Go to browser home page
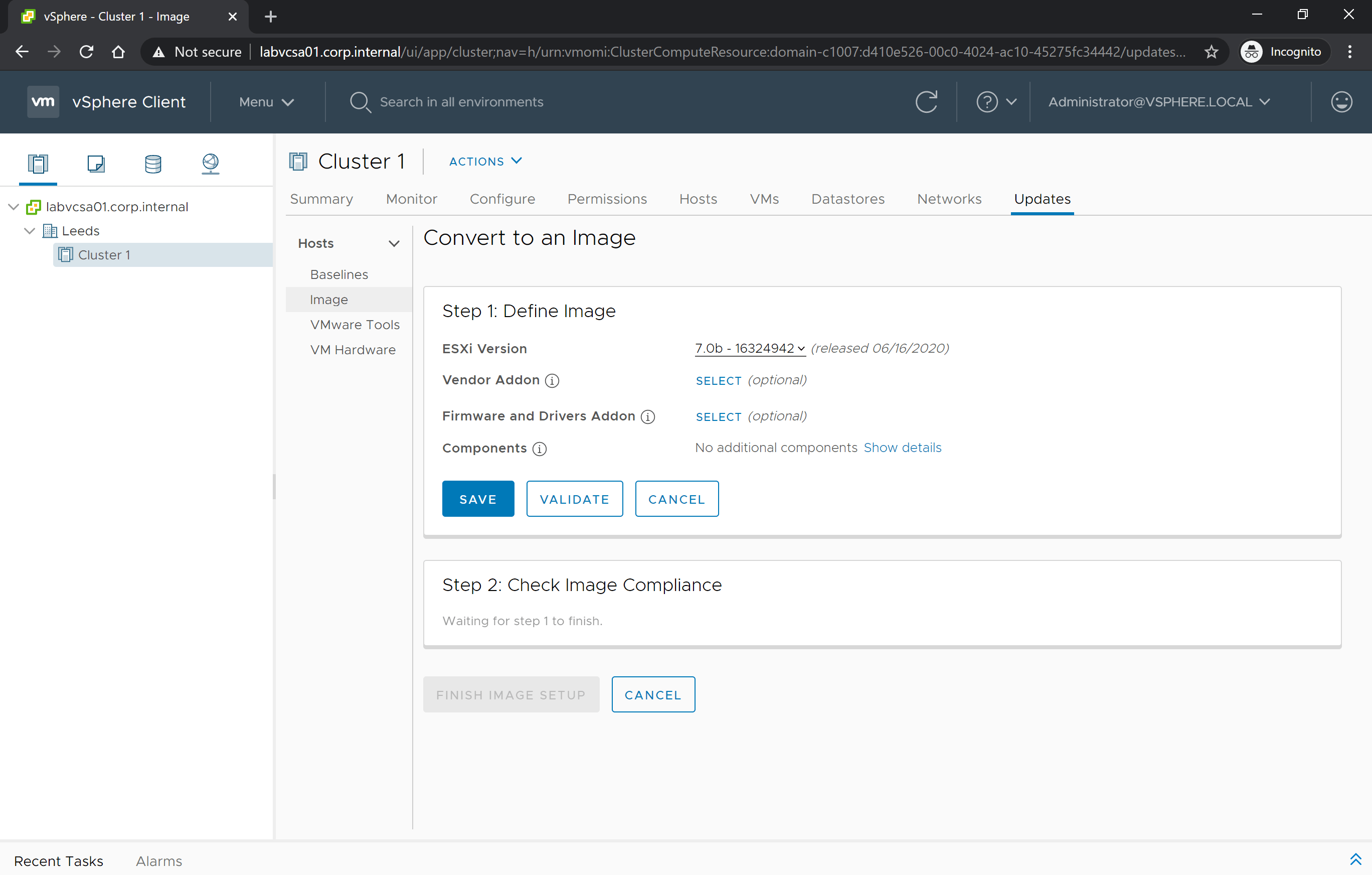The height and width of the screenshot is (875, 1372). (118, 52)
